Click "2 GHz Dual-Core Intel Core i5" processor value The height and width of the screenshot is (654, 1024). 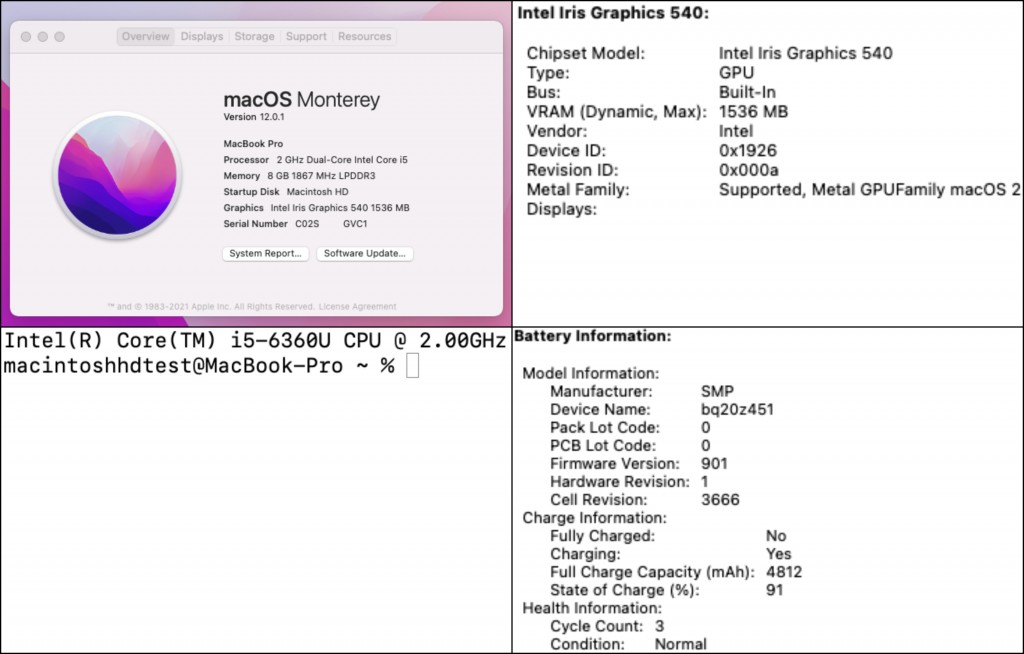342,159
